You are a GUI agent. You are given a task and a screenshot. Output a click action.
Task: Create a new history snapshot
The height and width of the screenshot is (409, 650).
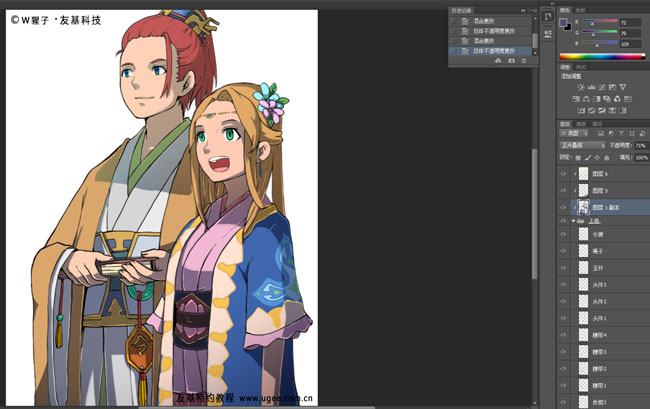click(x=512, y=61)
